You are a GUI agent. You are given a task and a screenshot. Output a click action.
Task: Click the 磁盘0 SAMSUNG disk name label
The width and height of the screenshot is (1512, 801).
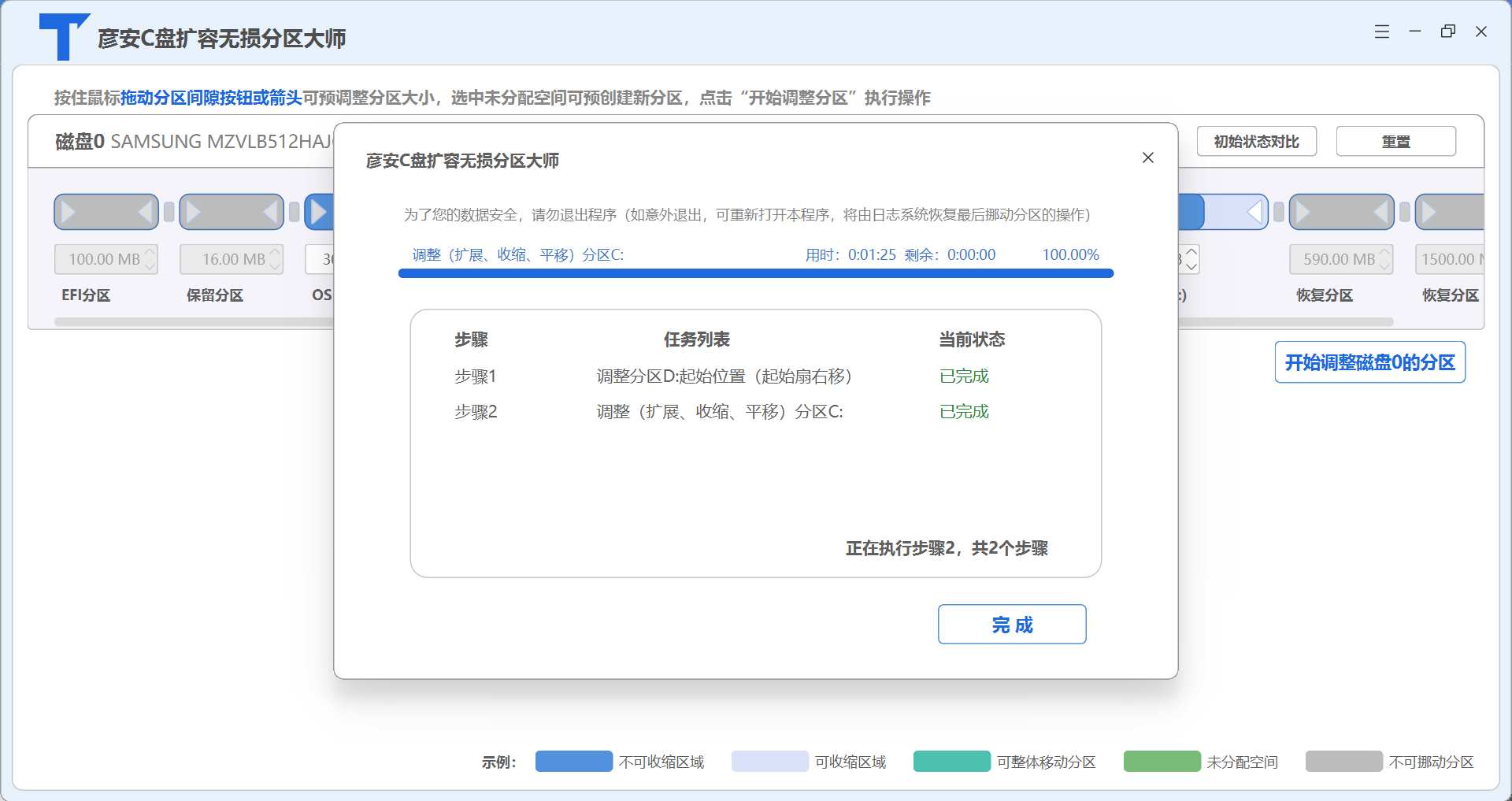193,142
